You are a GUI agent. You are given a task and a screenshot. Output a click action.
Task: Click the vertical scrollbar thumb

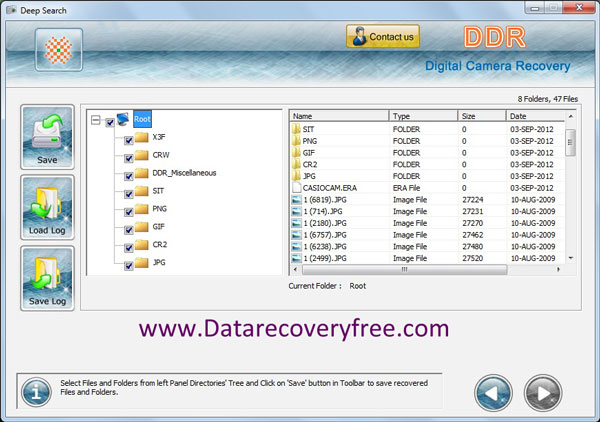(x=571, y=142)
